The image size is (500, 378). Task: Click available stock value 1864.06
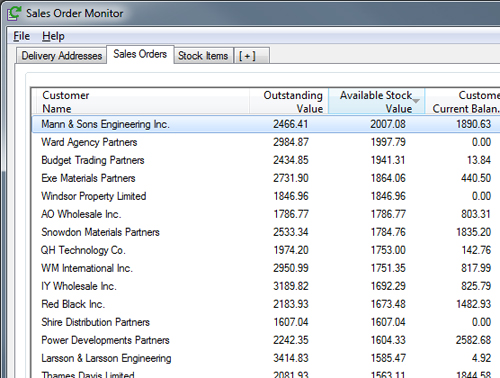point(388,178)
